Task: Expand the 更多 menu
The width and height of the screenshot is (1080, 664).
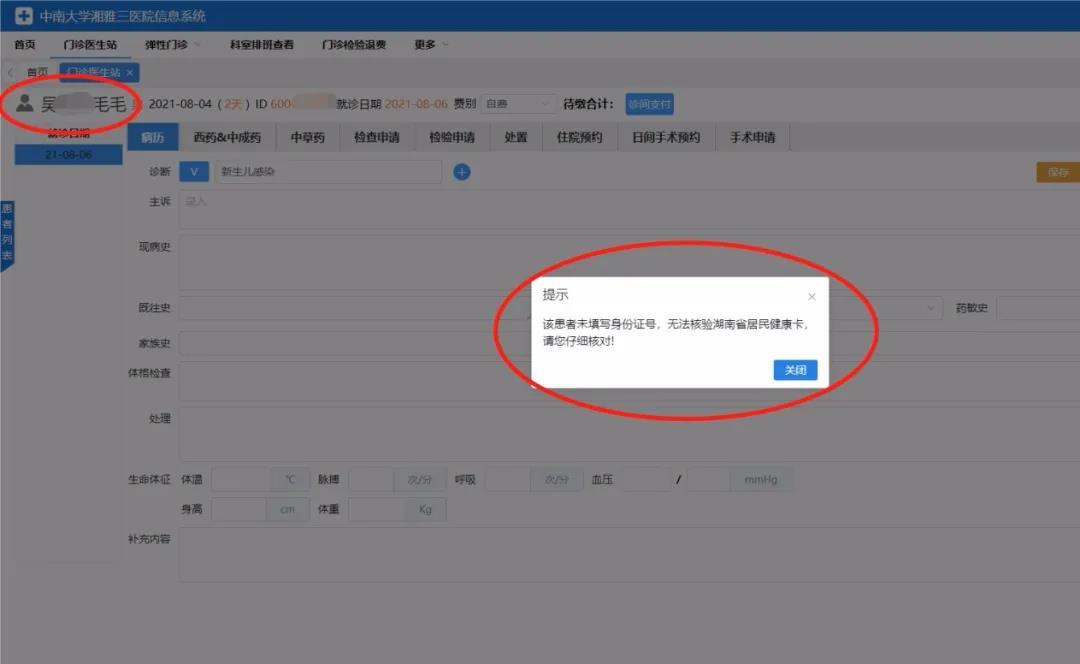Action: tap(431, 45)
